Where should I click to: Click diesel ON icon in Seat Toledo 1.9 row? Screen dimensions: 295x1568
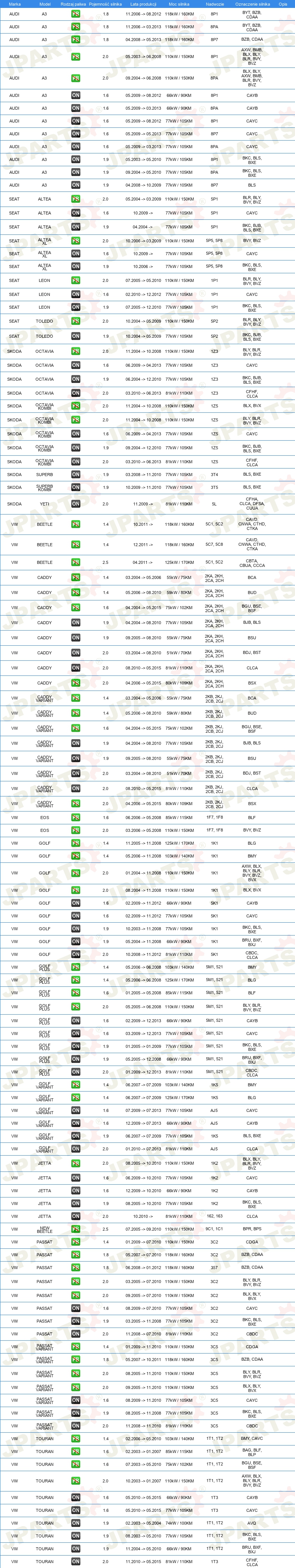75,336
